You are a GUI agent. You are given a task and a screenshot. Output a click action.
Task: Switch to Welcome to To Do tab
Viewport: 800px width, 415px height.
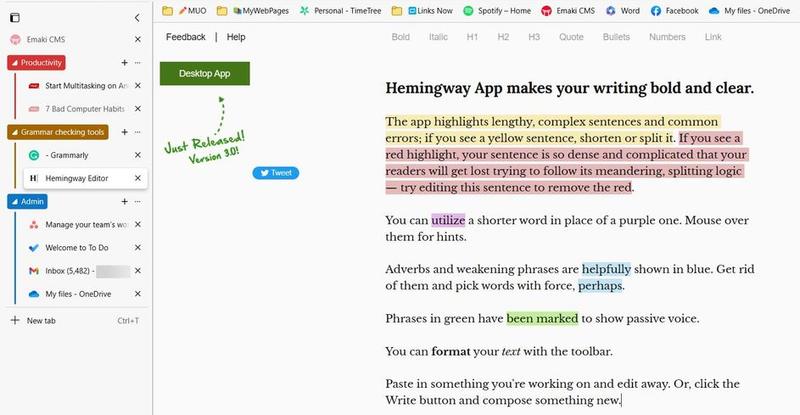(77, 248)
